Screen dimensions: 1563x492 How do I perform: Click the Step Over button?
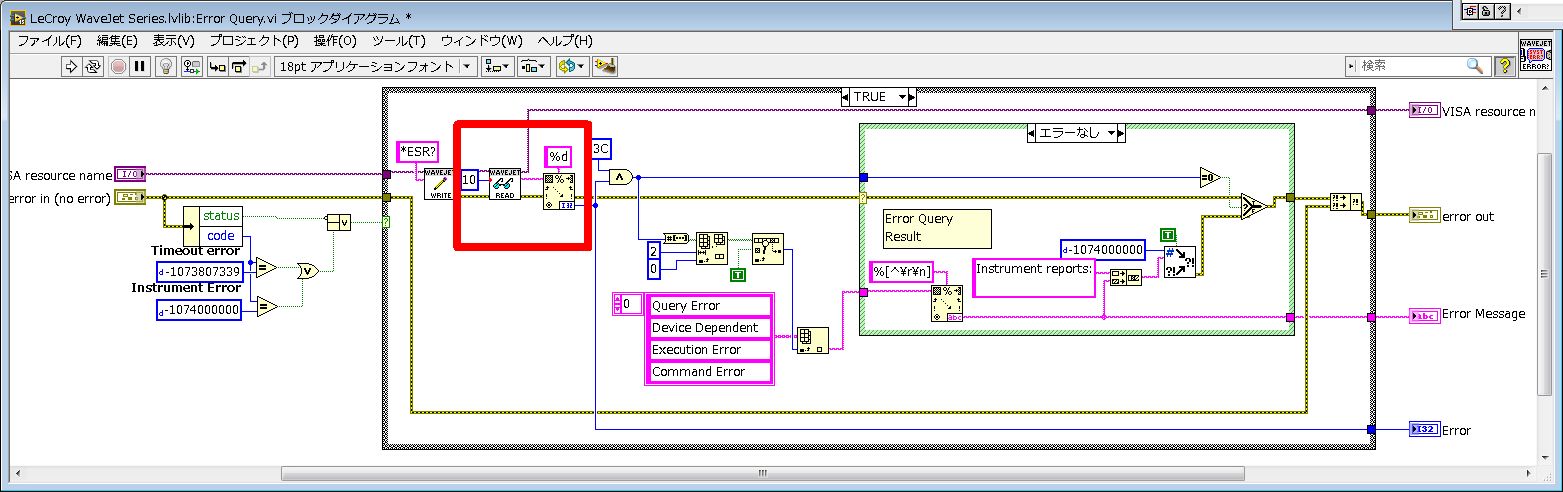point(239,66)
